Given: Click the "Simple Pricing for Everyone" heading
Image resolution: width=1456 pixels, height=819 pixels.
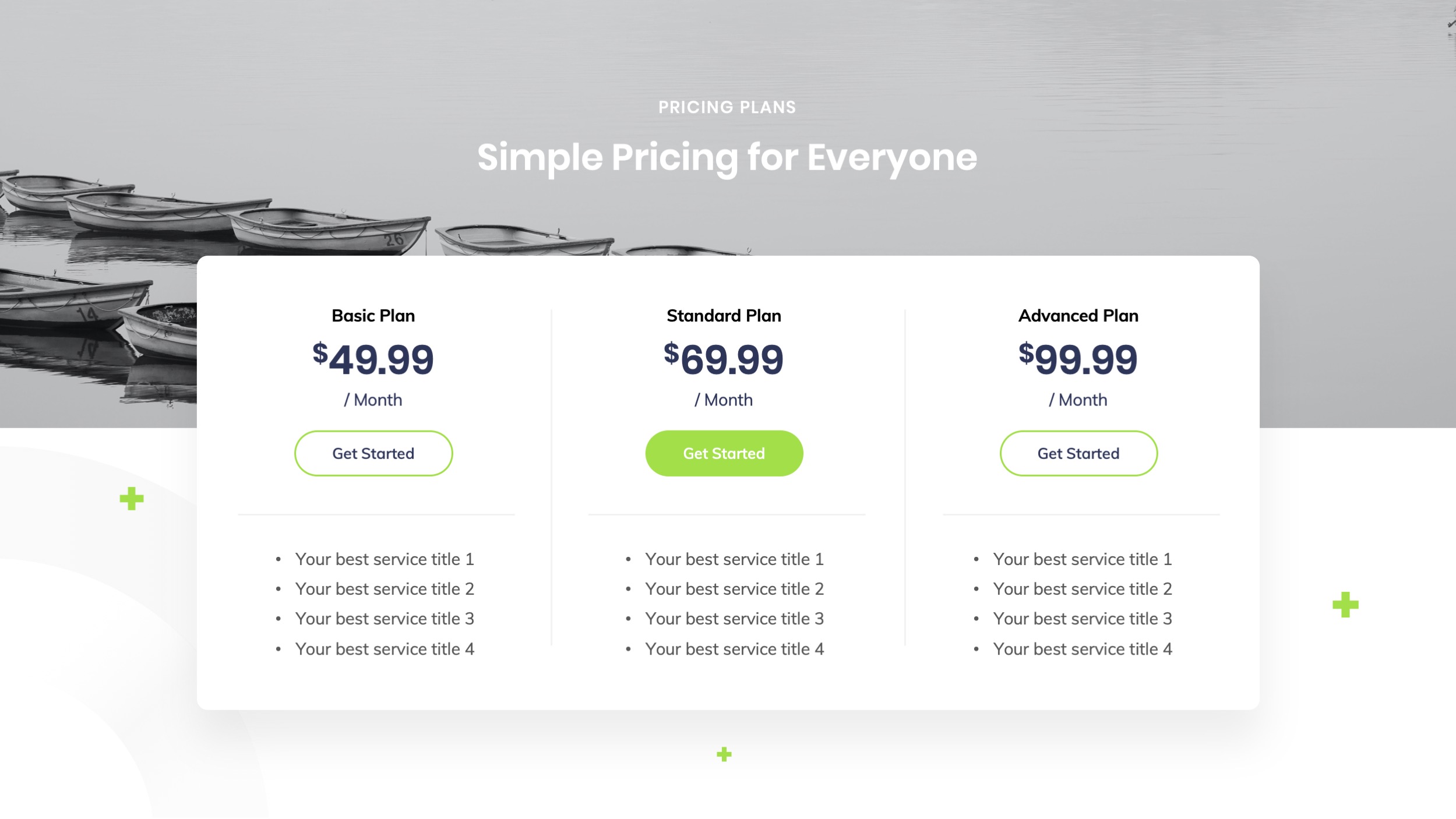Looking at the screenshot, I should coord(727,157).
